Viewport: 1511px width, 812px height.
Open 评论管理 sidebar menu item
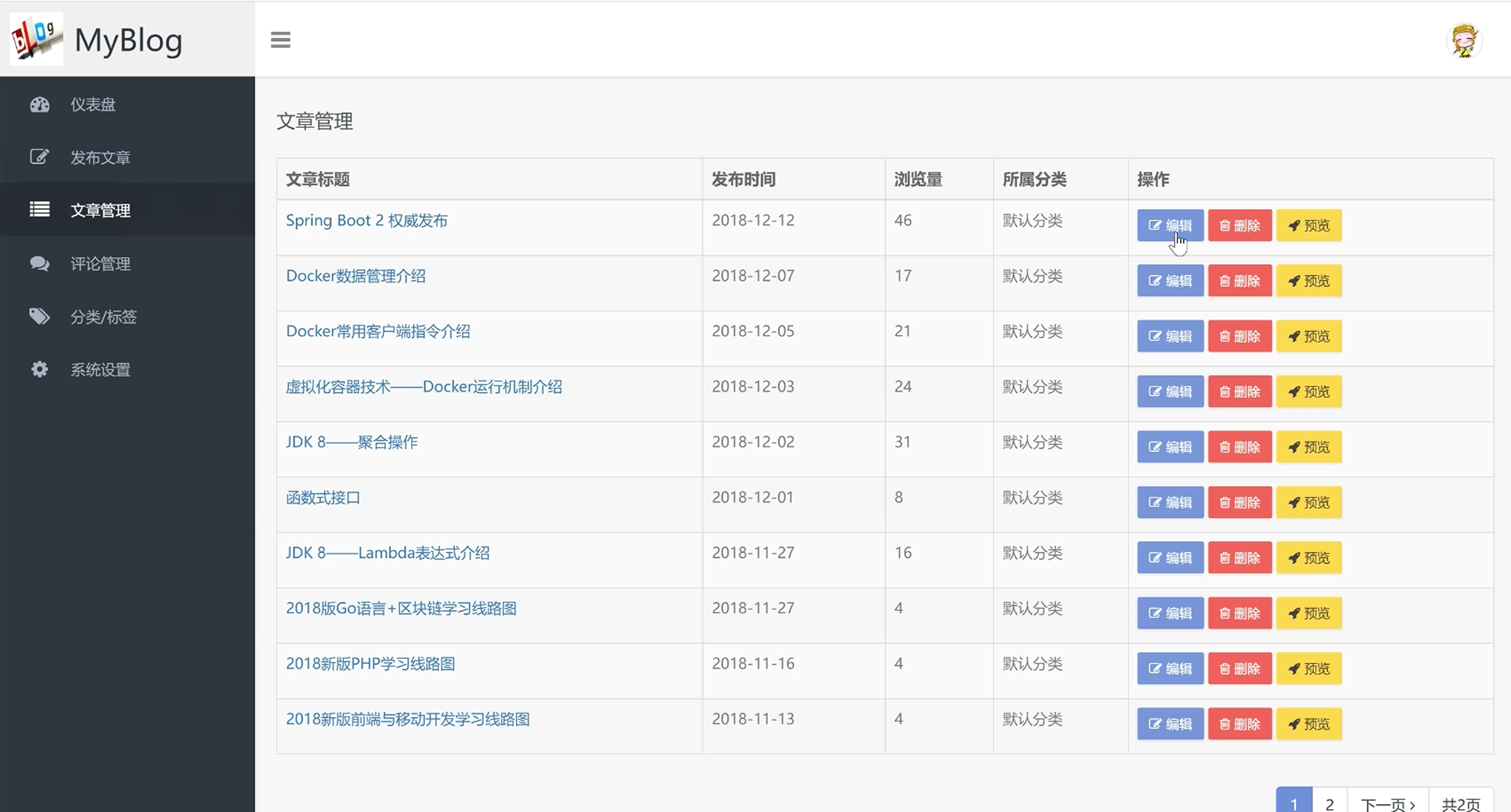pos(100,263)
